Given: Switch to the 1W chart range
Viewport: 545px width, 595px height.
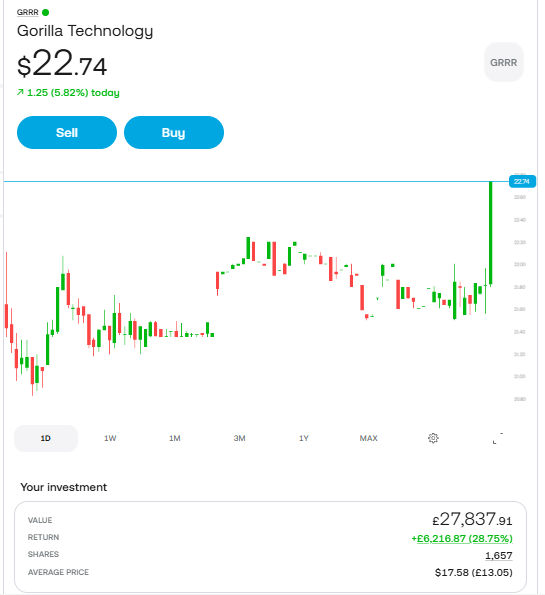Looking at the screenshot, I should coord(110,438).
